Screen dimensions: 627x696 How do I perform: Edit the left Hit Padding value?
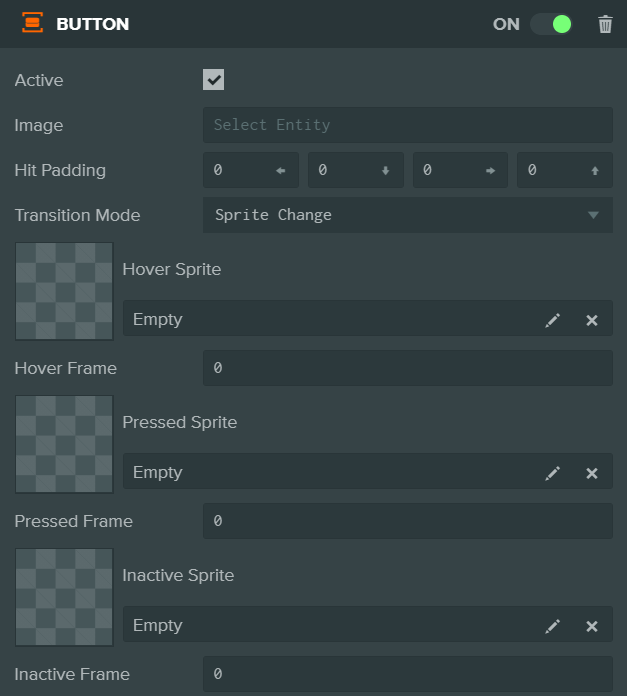pos(251,170)
